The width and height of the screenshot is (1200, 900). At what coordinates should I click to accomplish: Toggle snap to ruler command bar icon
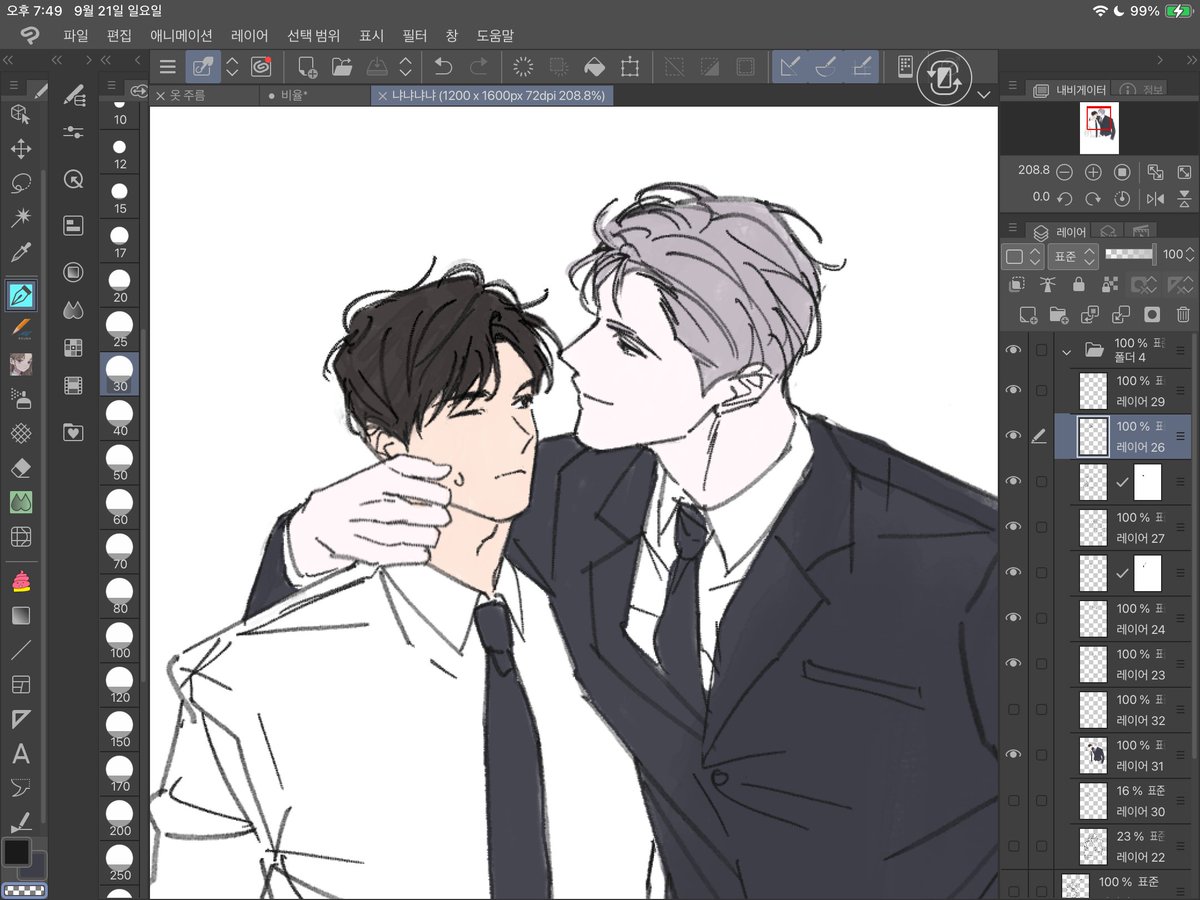click(x=790, y=67)
